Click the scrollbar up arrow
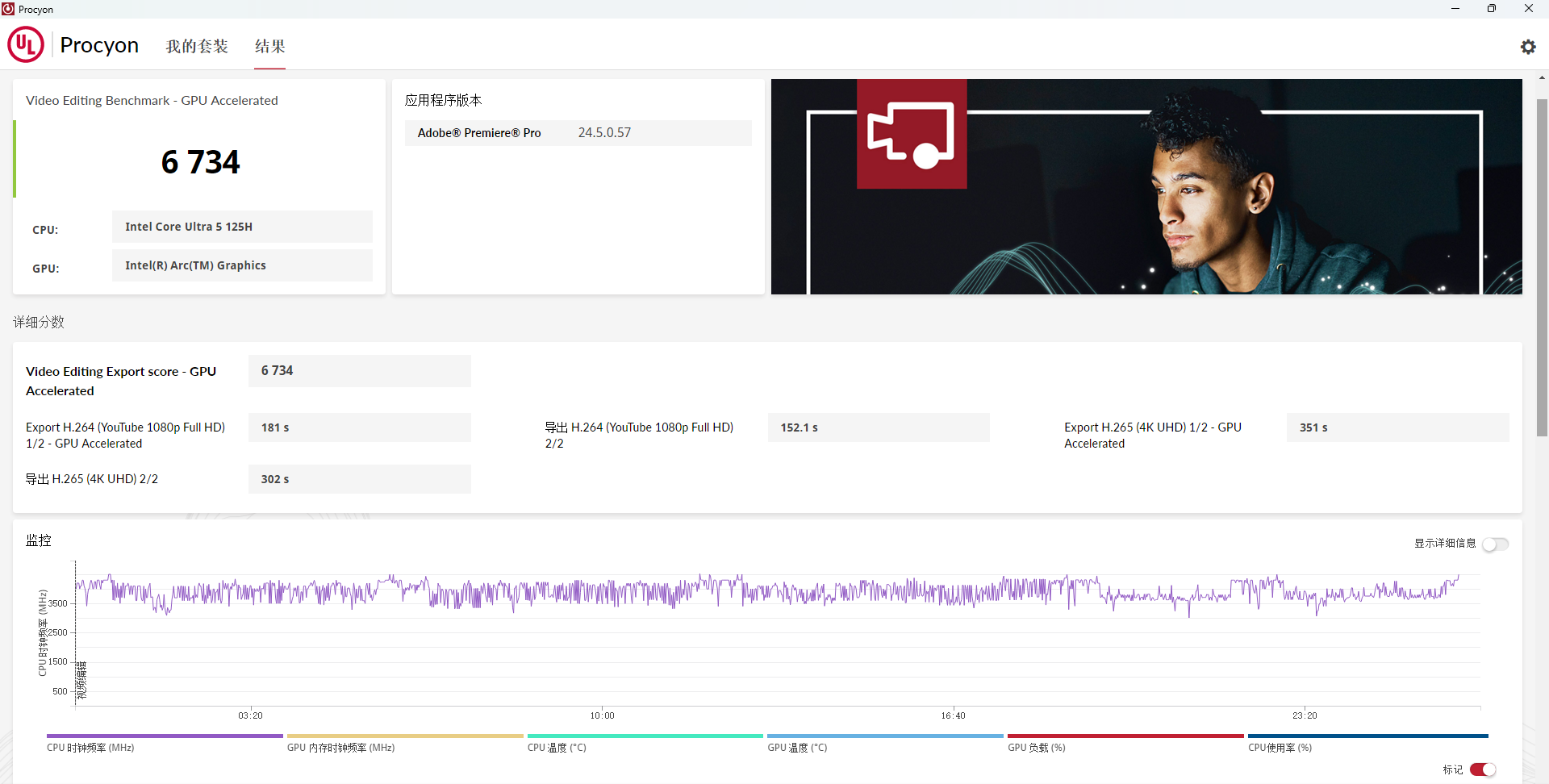The image size is (1549, 784). tap(1542, 78)
